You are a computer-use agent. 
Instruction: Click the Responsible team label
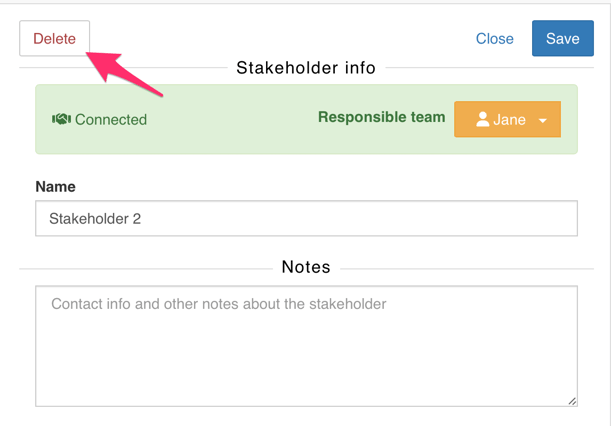tap(381, 117)
